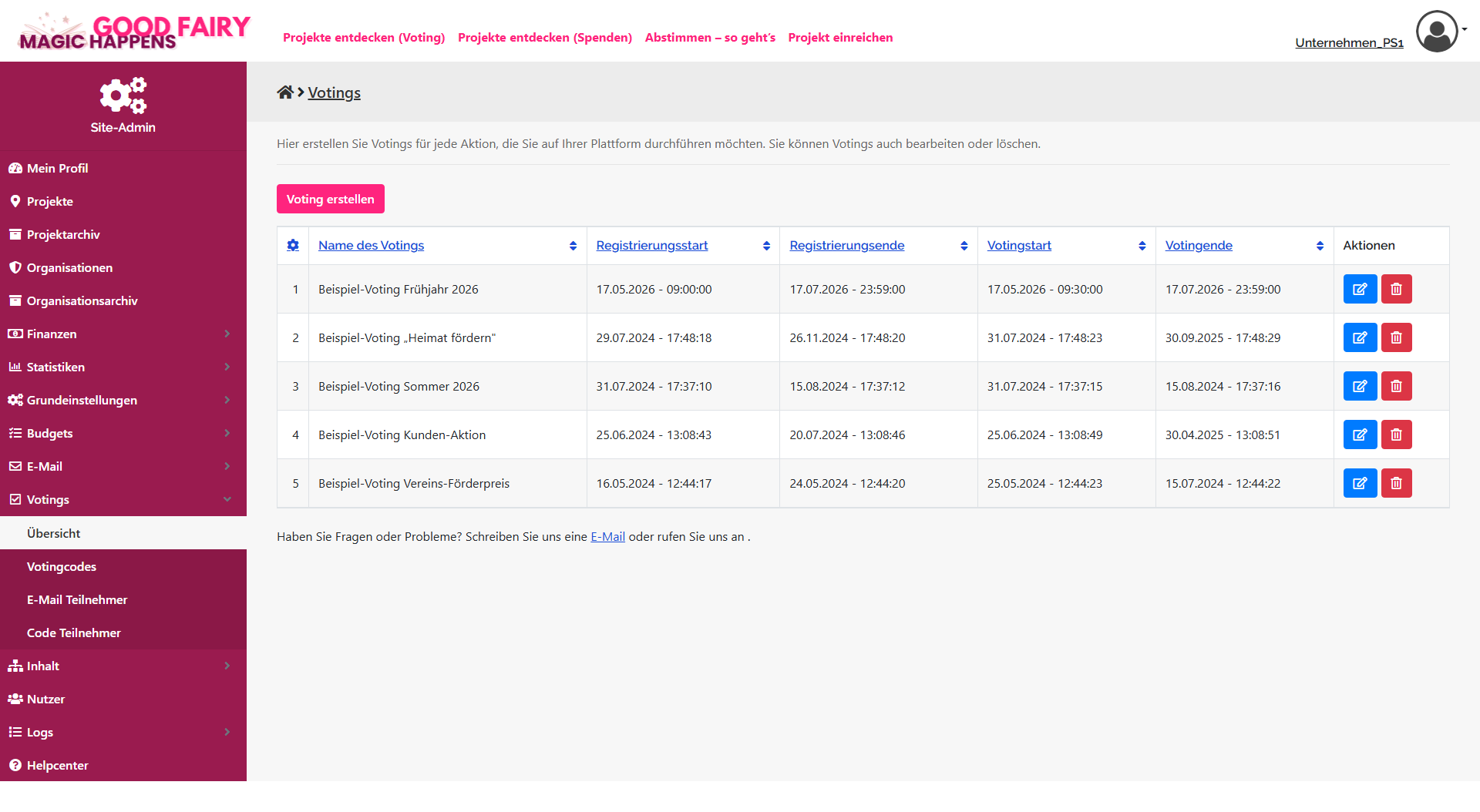The height and width of the screenshot is (812, 1480).
Task: Expand the Grundeinstellungen sidebar section
Action: (x=123, y=400)
